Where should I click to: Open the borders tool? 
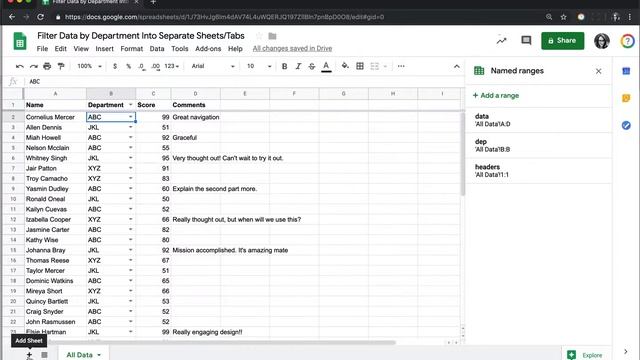(x=360, y=66)
